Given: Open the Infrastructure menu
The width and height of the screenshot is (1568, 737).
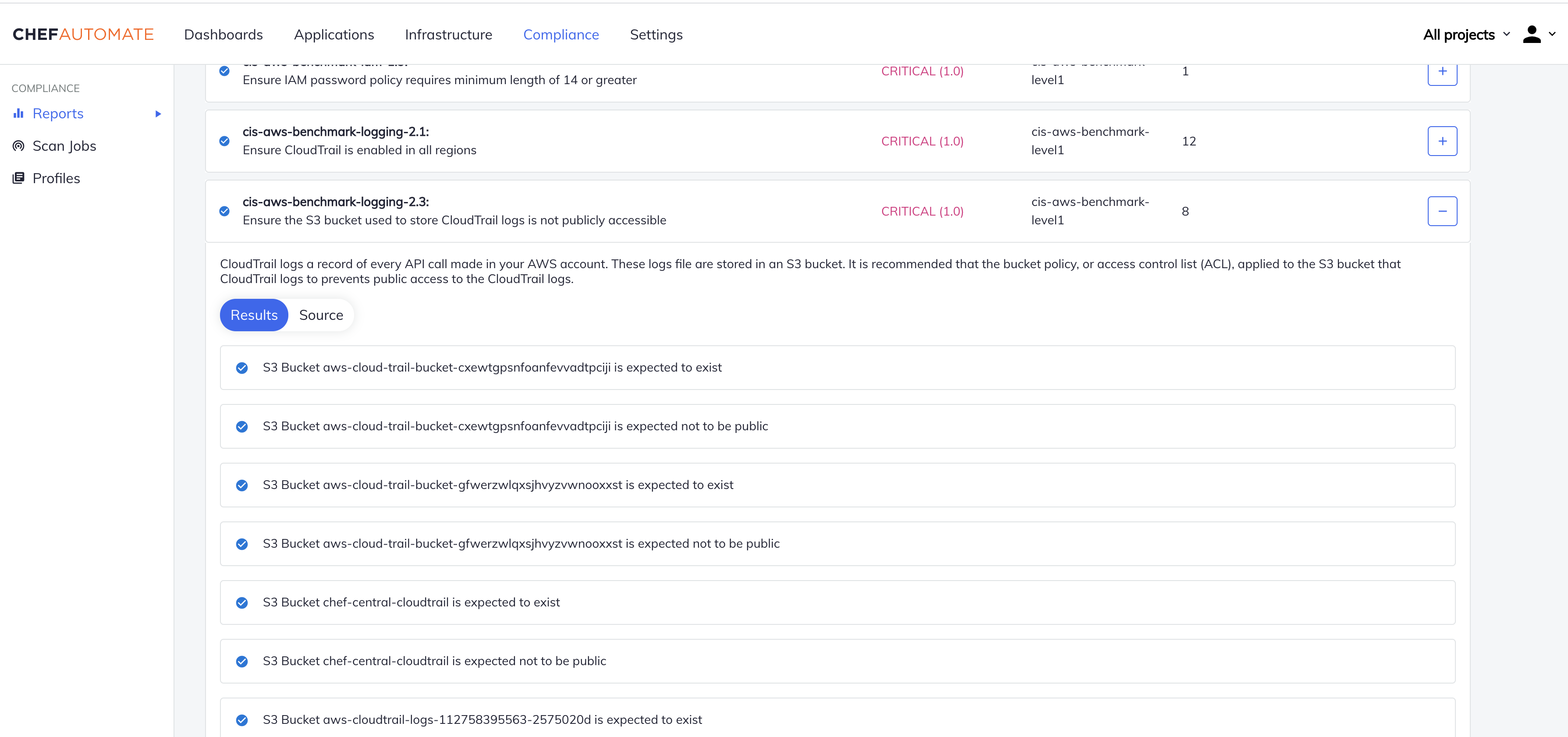Looking at the screenshot, I should coord(448,35).
